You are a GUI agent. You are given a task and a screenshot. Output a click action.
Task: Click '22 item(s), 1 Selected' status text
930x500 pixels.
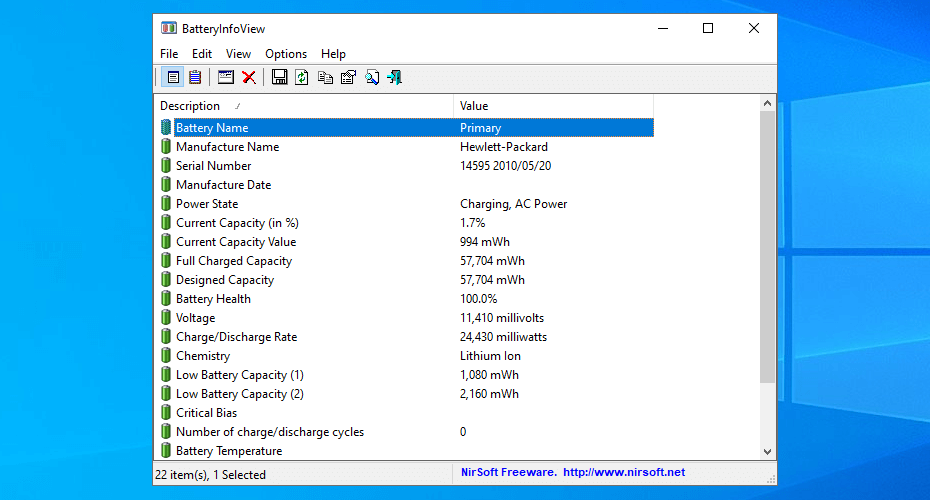click(x=210, y=474)
